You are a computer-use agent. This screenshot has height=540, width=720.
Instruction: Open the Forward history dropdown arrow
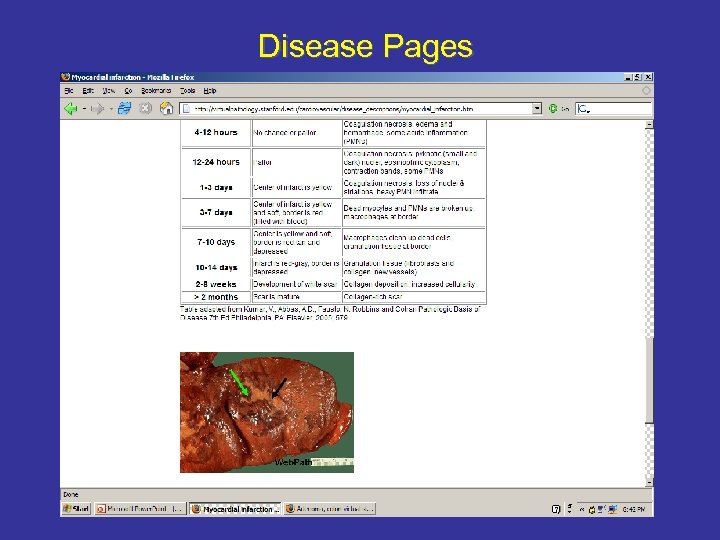[111, 109]
